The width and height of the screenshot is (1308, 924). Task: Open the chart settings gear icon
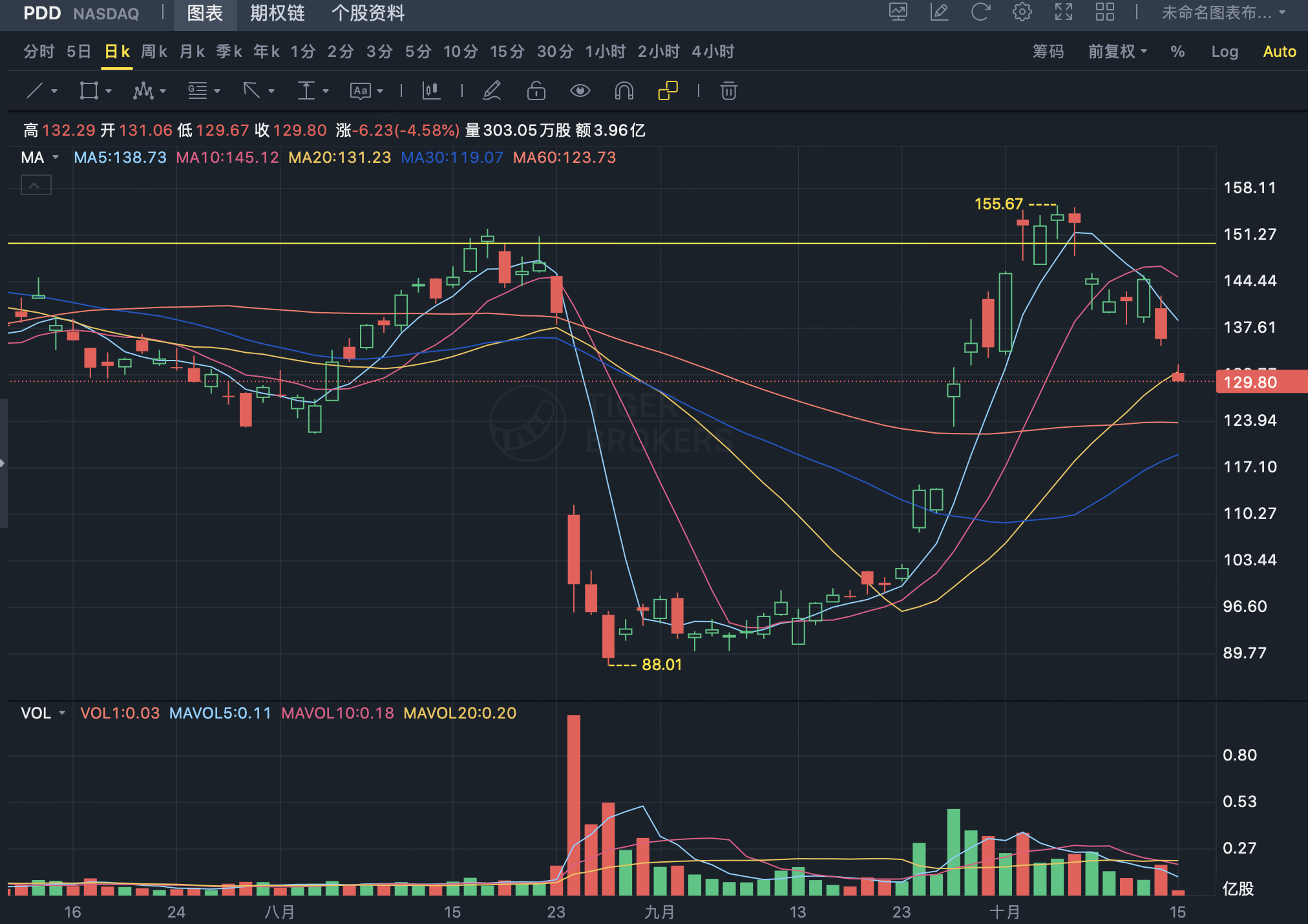coord(1022,12)
